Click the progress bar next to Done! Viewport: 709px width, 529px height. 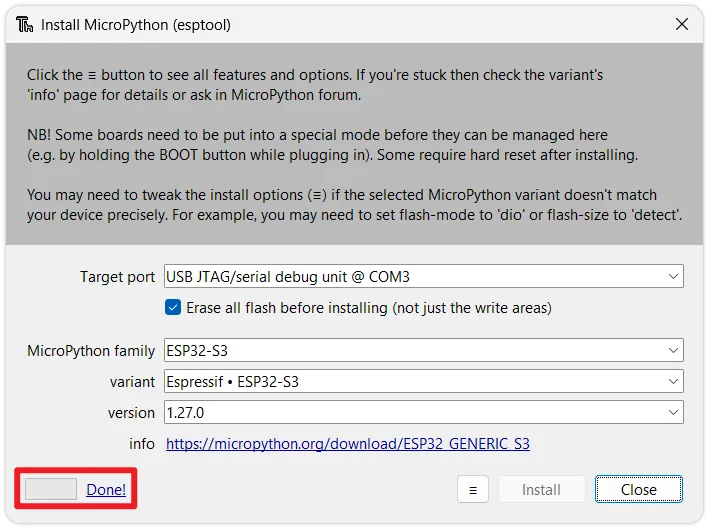(51, 489)
